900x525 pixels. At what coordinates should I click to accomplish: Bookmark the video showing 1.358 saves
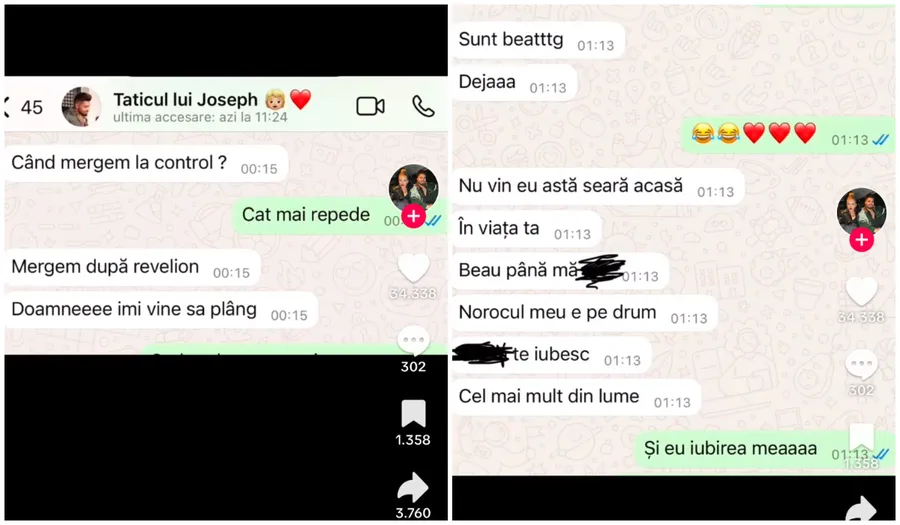pos(413,414)
